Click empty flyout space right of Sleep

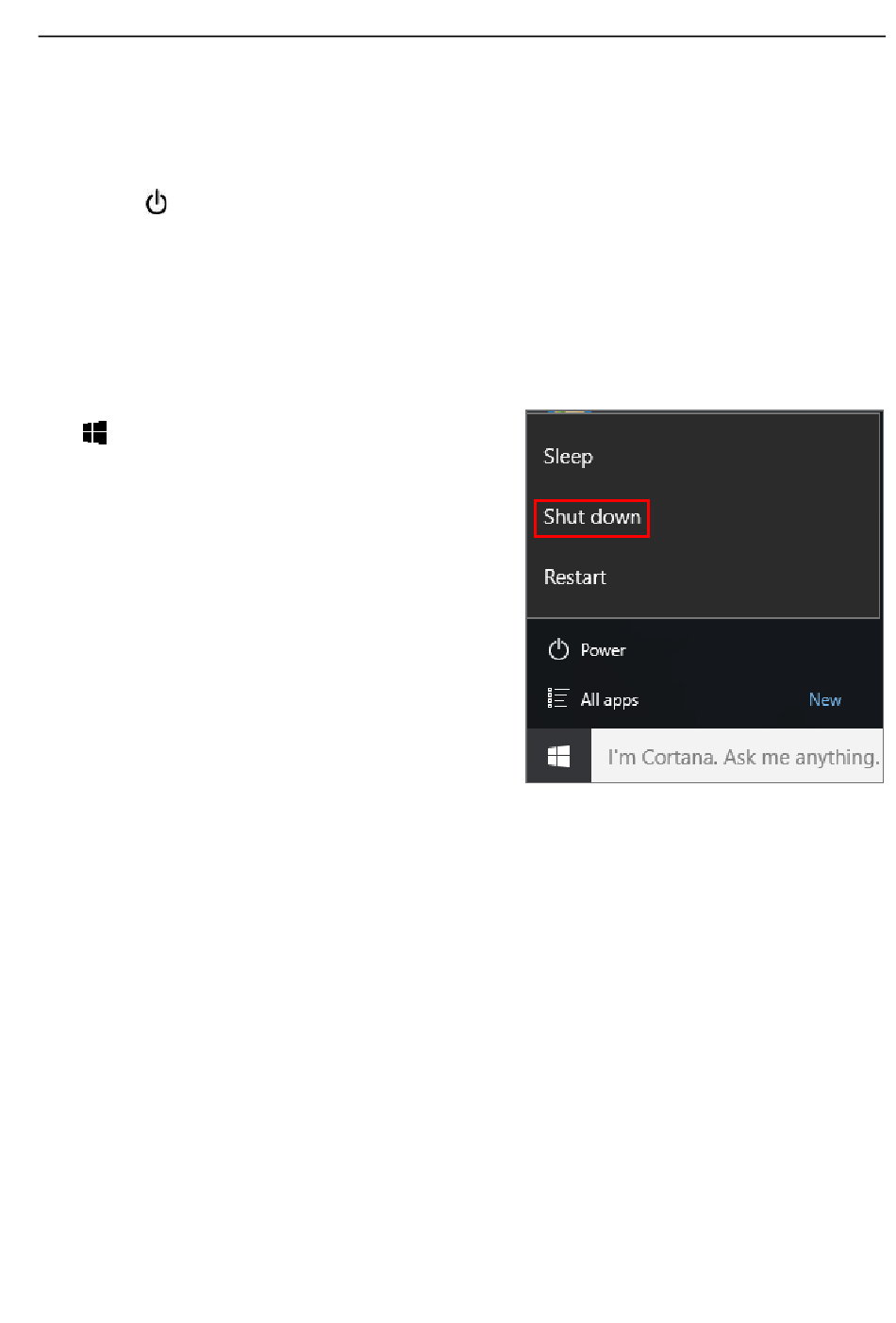coord(736,457)
